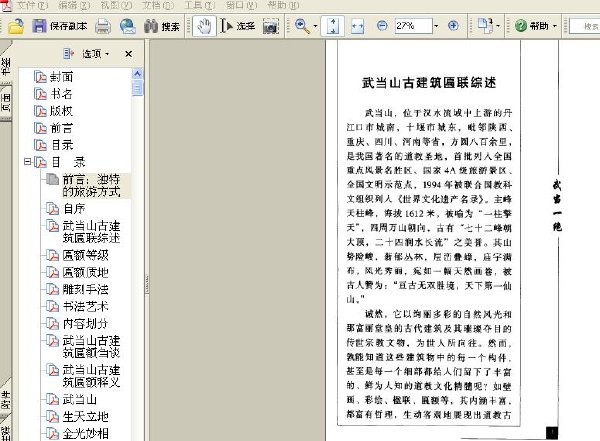
Task: Open the 武当山古建筑匾额释义 bookmark
Action: [x=91, y=376]
